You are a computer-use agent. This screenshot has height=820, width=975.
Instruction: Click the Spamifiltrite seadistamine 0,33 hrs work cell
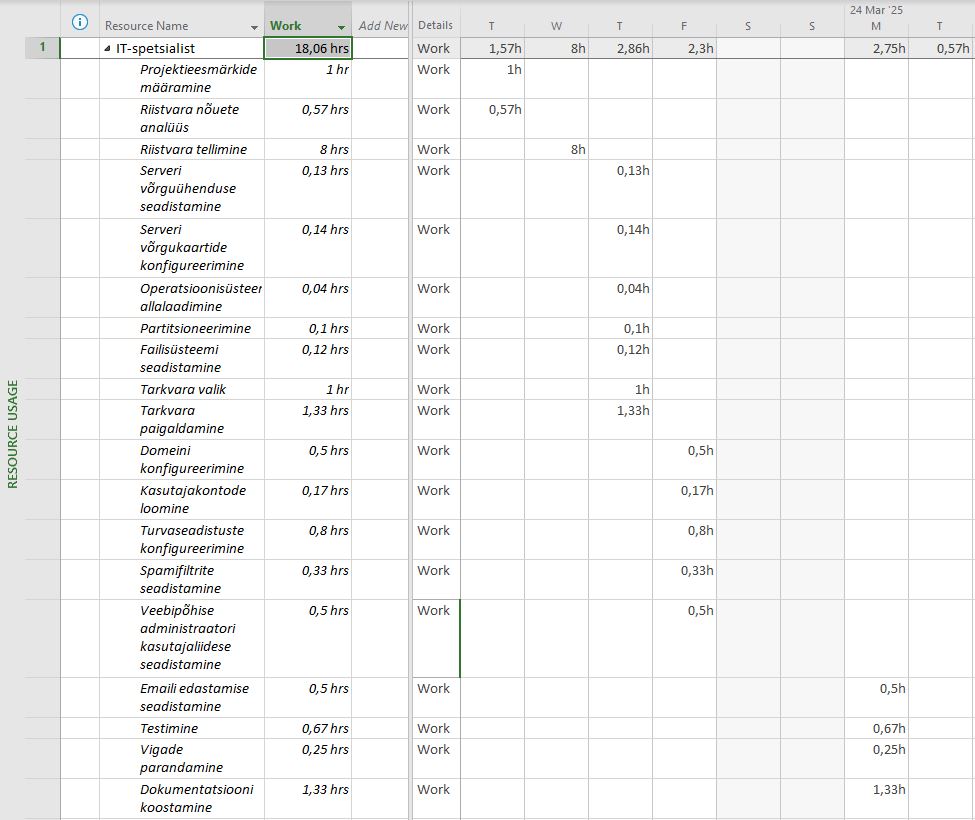(308, 570)
